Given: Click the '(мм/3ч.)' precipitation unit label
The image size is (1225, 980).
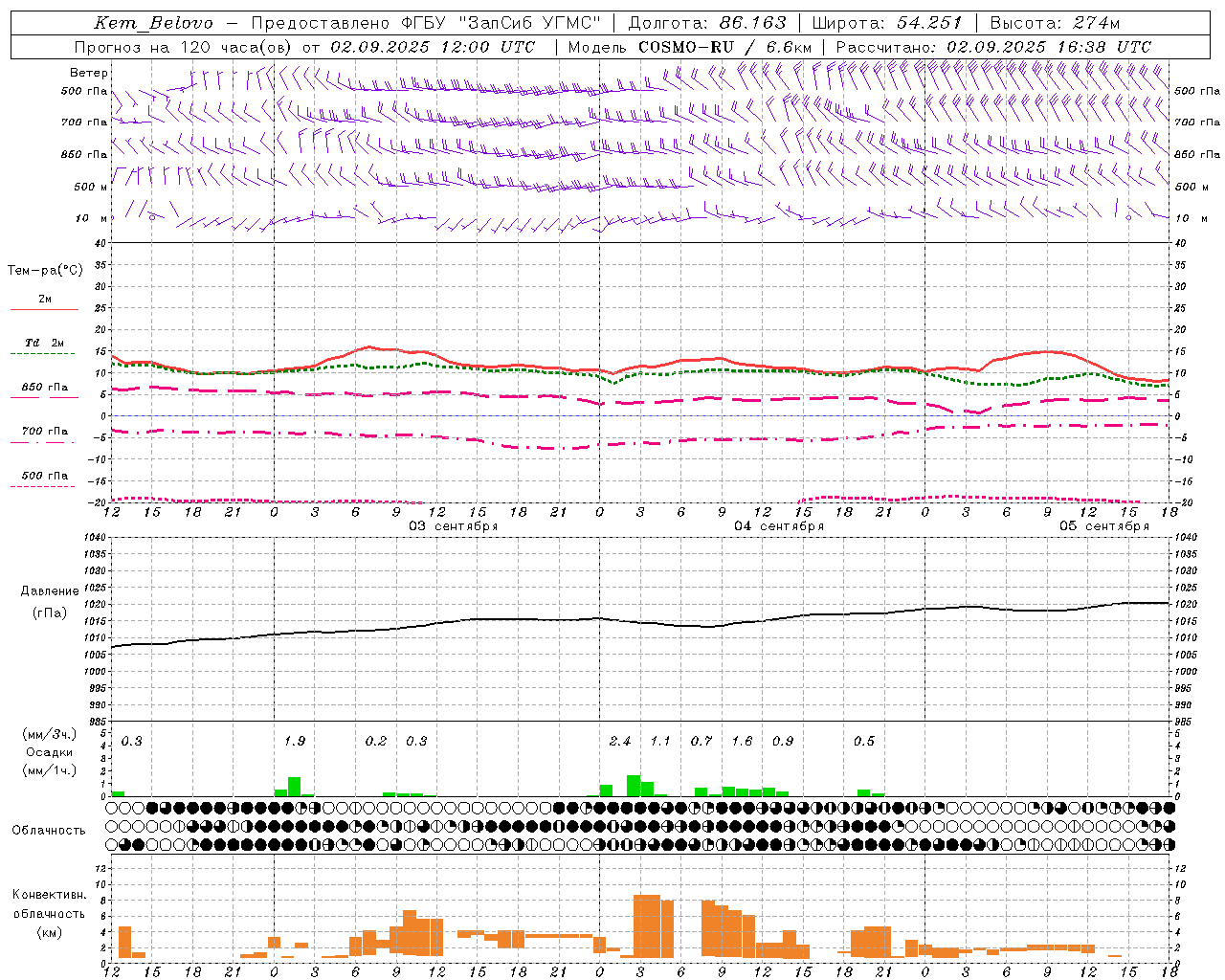Looking at the screenshot, I should pyautogui.click(x=49, y=735).
